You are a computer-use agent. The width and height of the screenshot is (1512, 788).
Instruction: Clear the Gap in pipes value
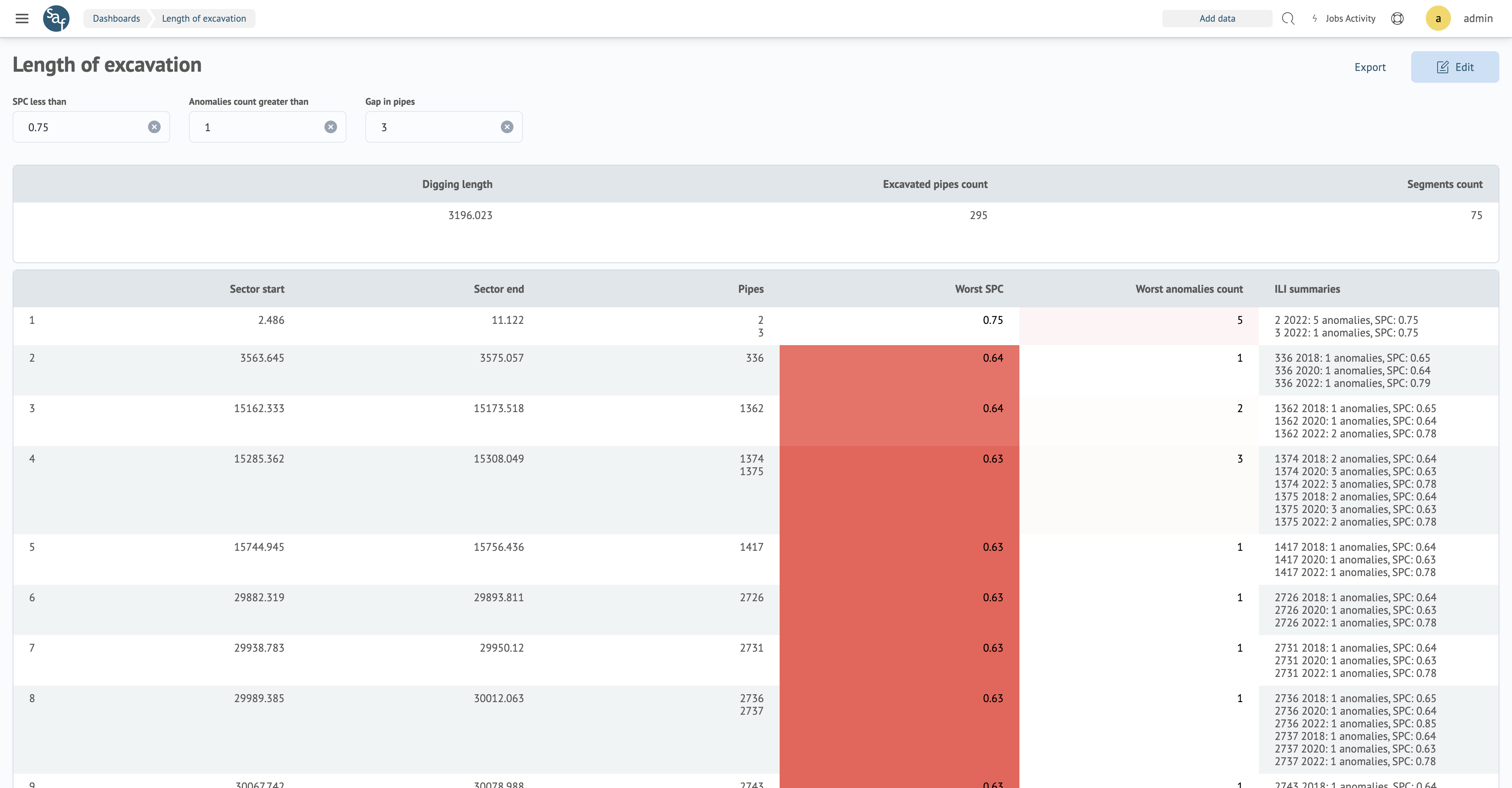(x=506, y=127)
